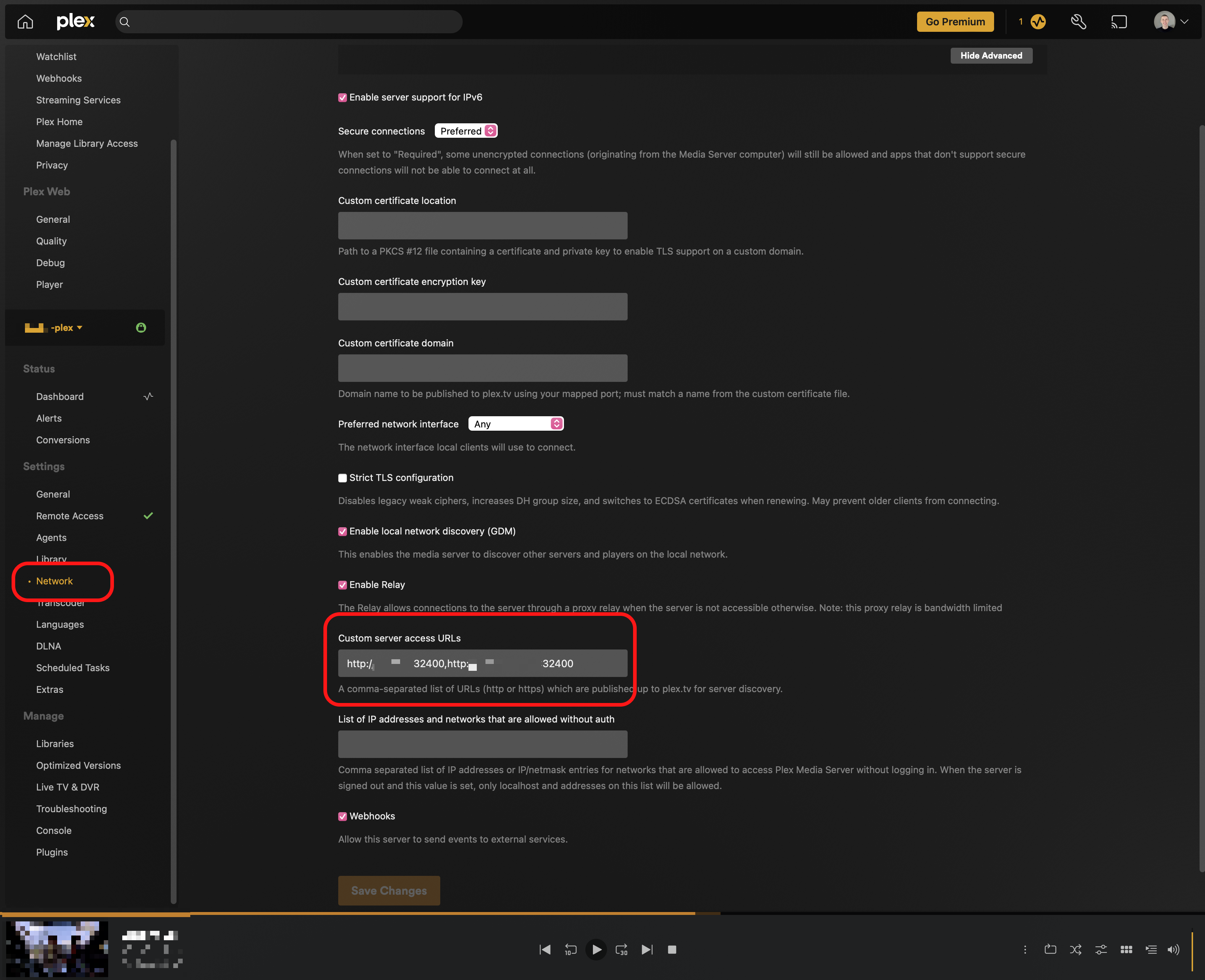
Task: Open the Transcoder settings page
Action: tap(60, 603)
